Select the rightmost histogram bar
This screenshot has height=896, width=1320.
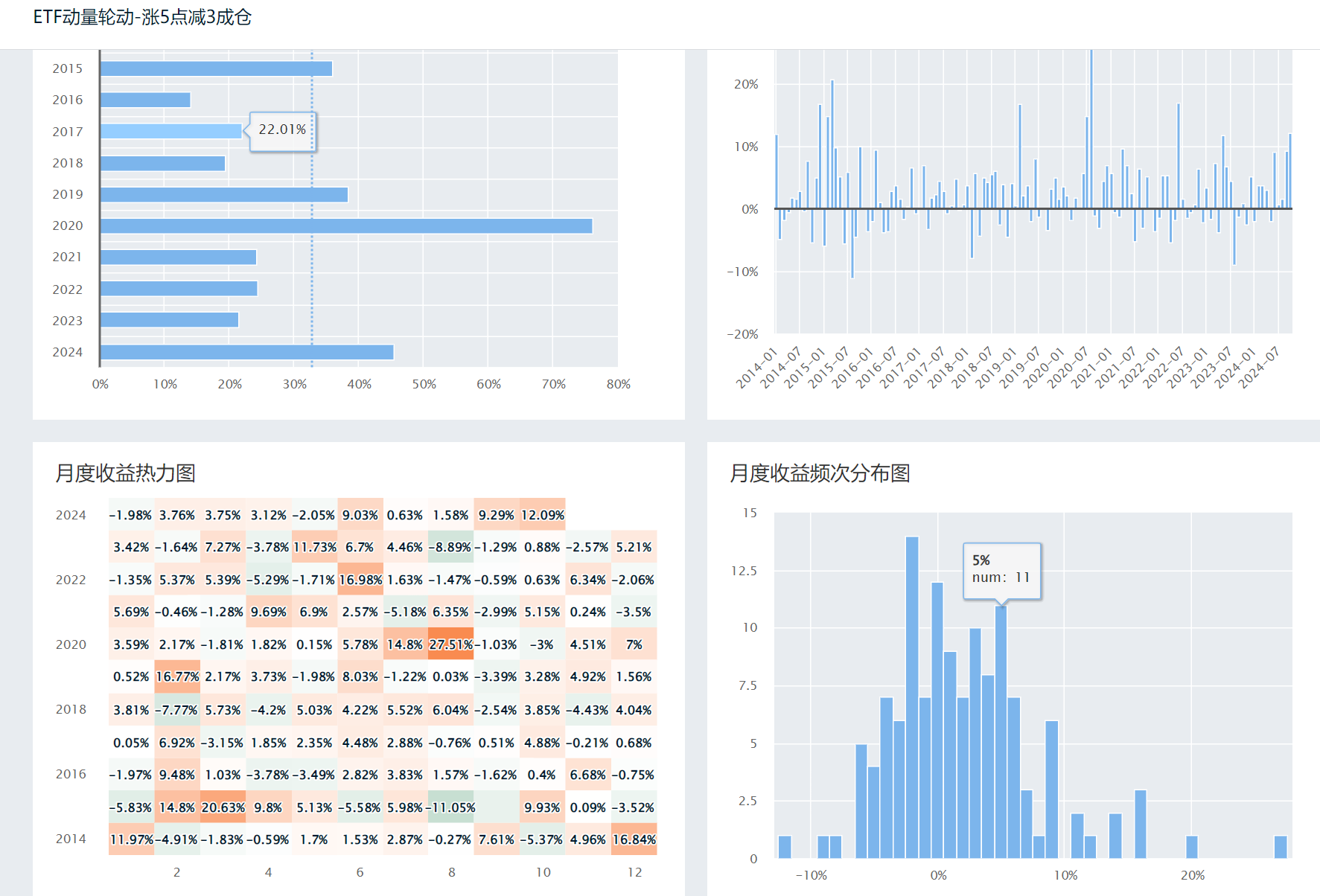click(x=1280, y=847)
